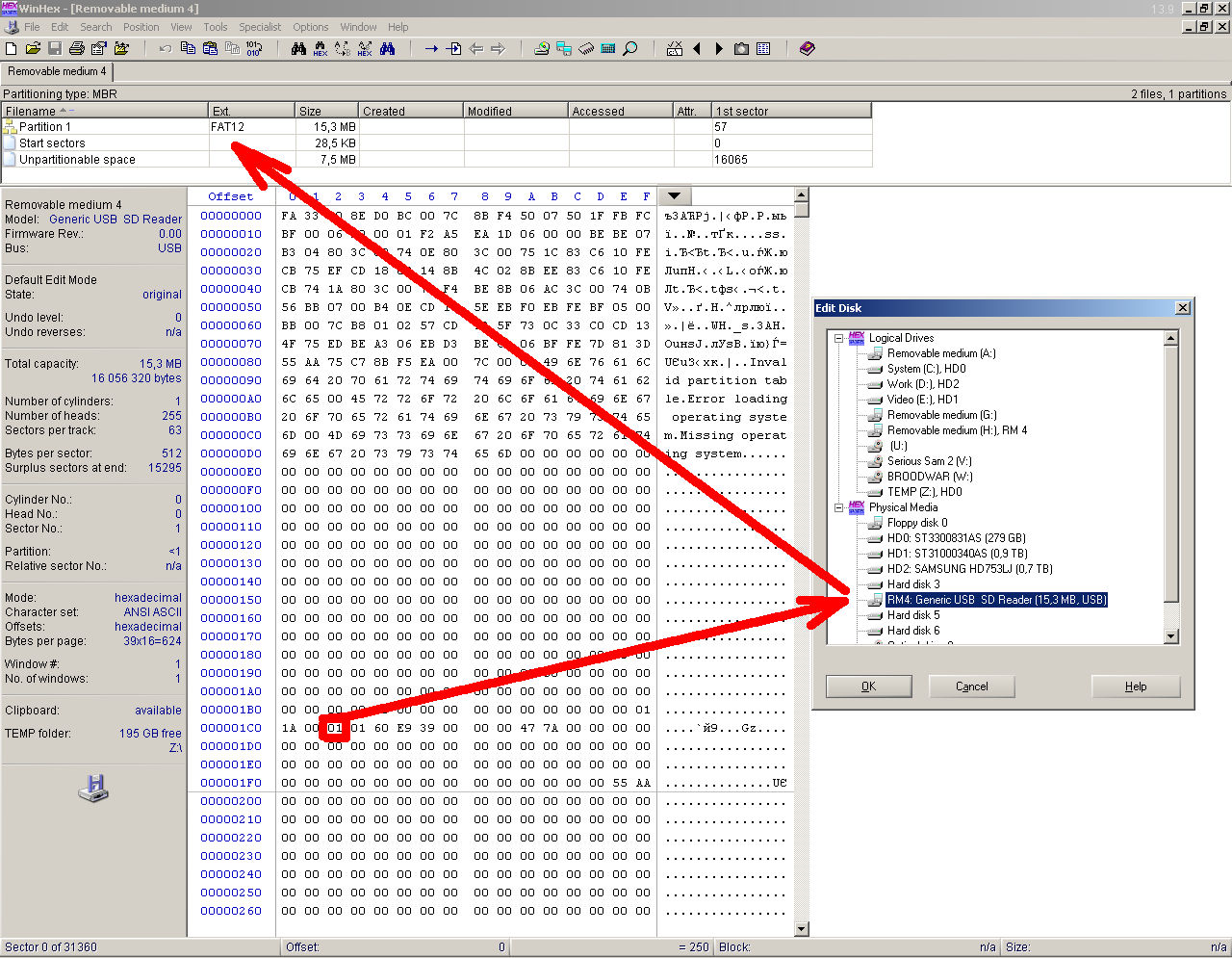This screenshot has height=958, width=1232.
Task: Click the Edit Disk tree scroll up arrow
Action: pyautogui.click(x=1171, y=338)
